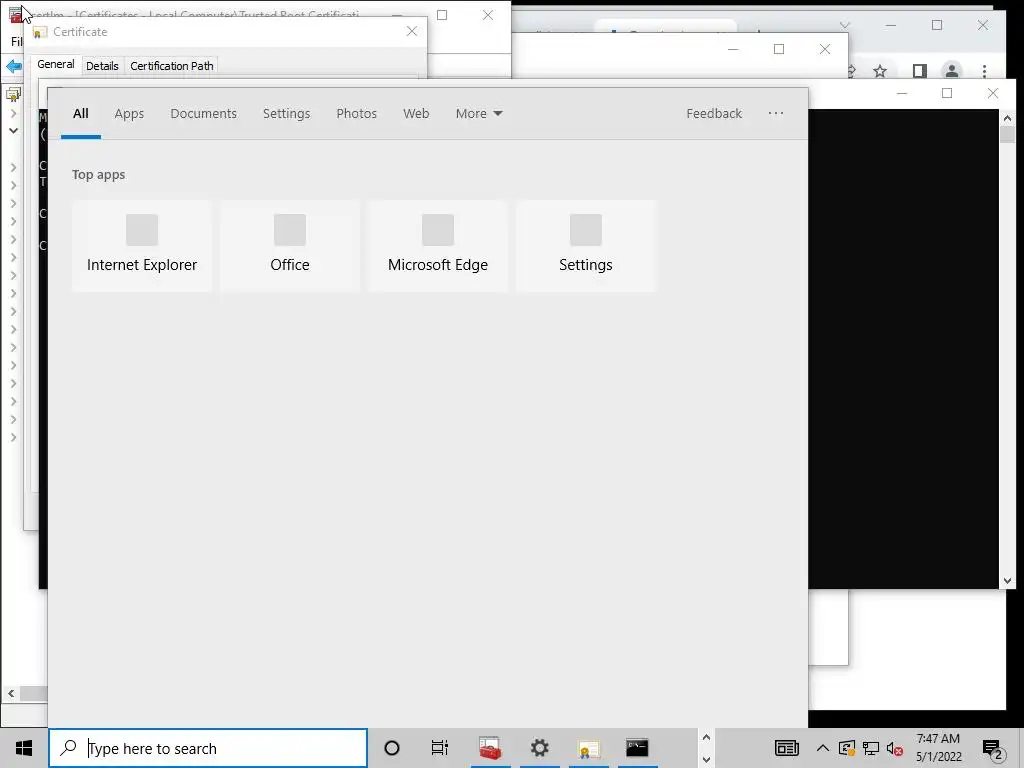The height and width of the screenshot is (768, 1024).
Task: Bookmark page with Chrome star icon
Action: click(880, 71)
